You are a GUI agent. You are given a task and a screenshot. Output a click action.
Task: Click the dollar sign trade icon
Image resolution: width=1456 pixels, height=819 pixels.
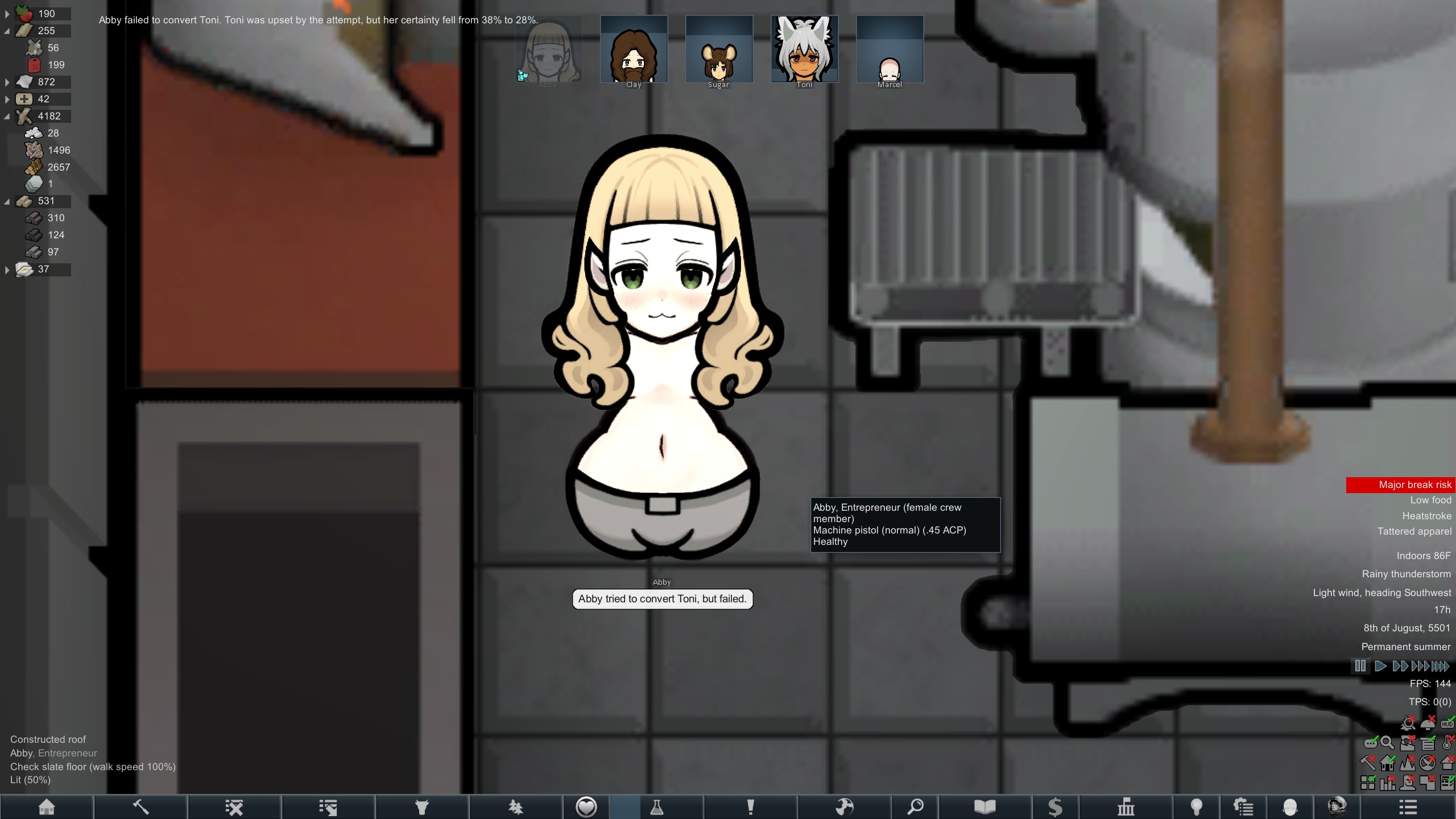1055,807
